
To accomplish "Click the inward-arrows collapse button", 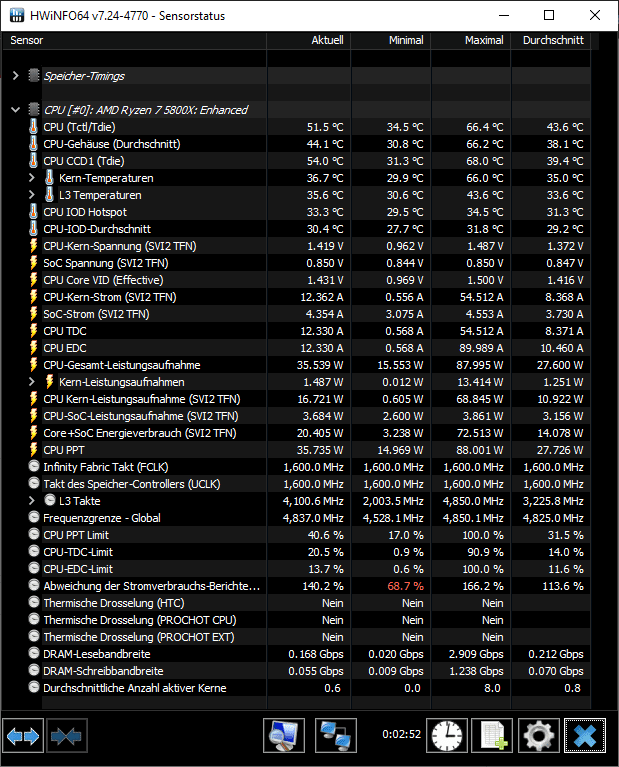I will tap(67, 735).
